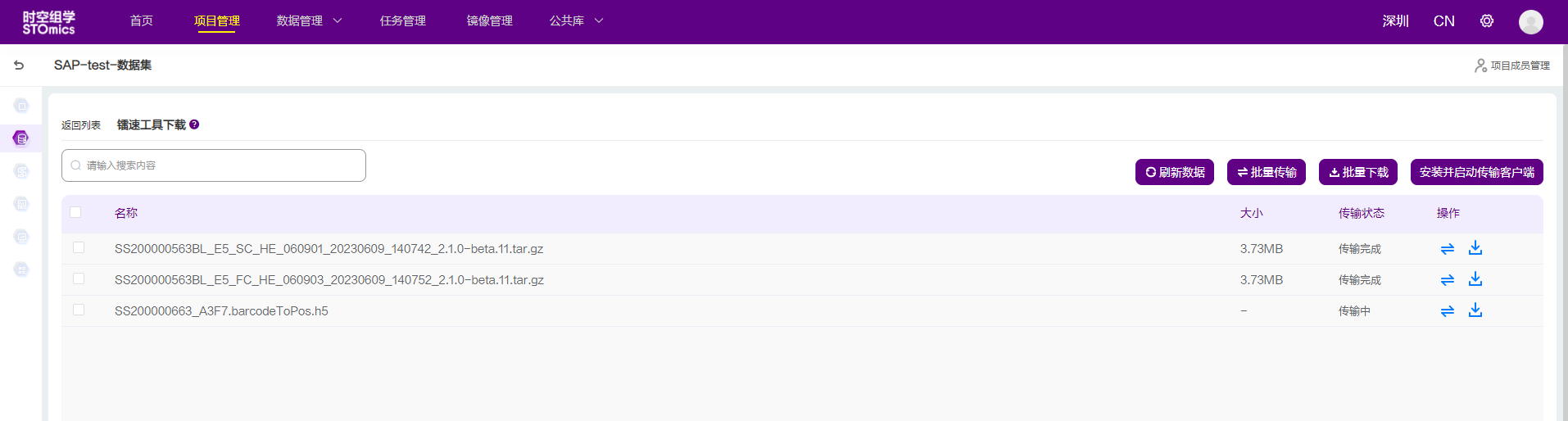
Task: Click the search input field
Action: [214, 165]
